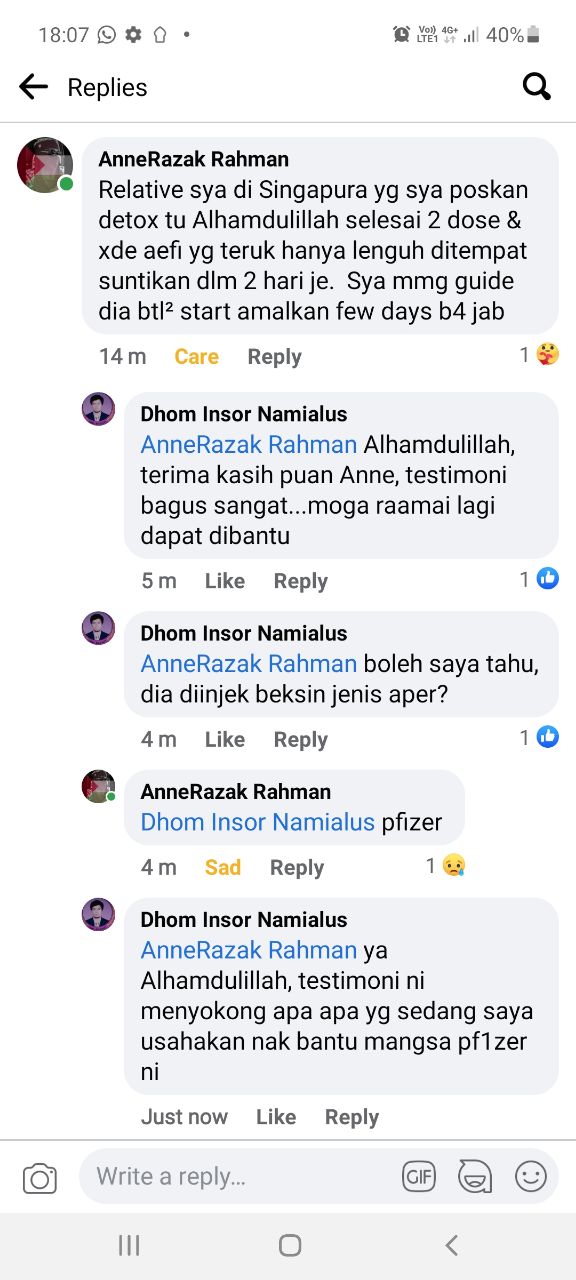Like Dhom's 'boleh saya tahu' reply
The height and width of the screenshot is (1280, 576).
click(x=224, y=739)
